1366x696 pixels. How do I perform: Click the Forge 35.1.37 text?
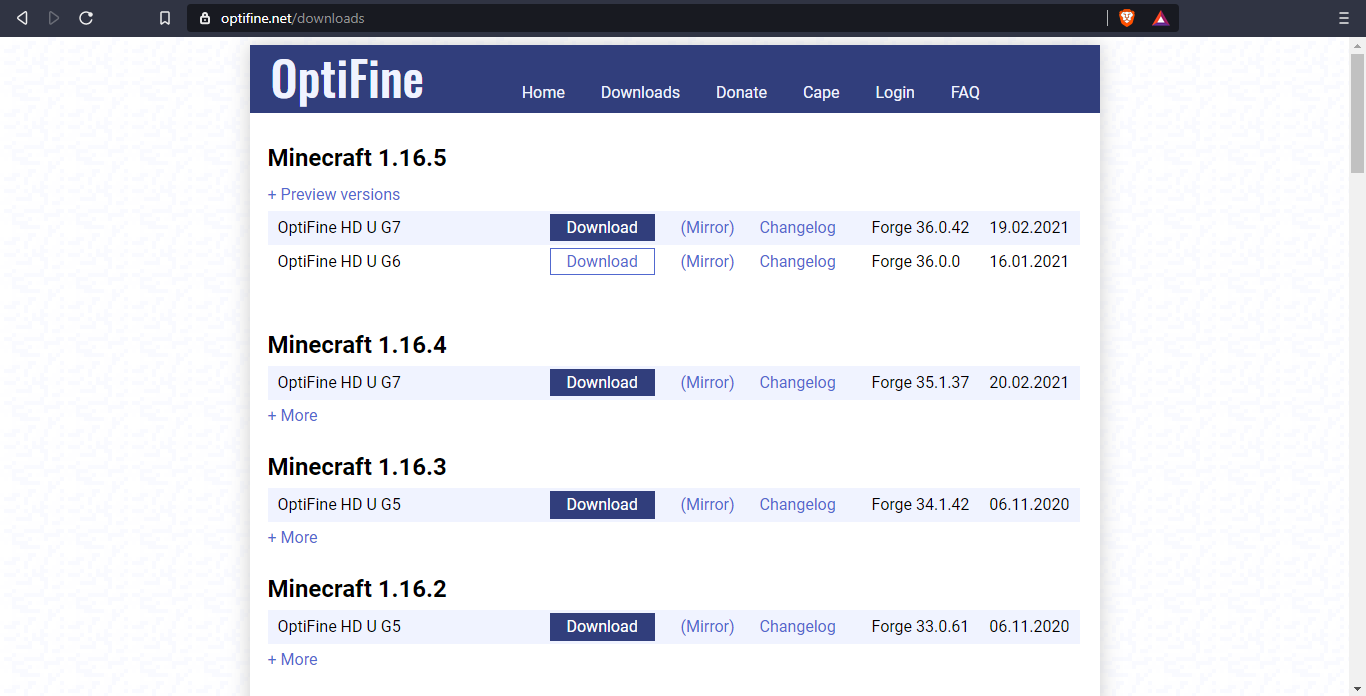tap(920, 382)
